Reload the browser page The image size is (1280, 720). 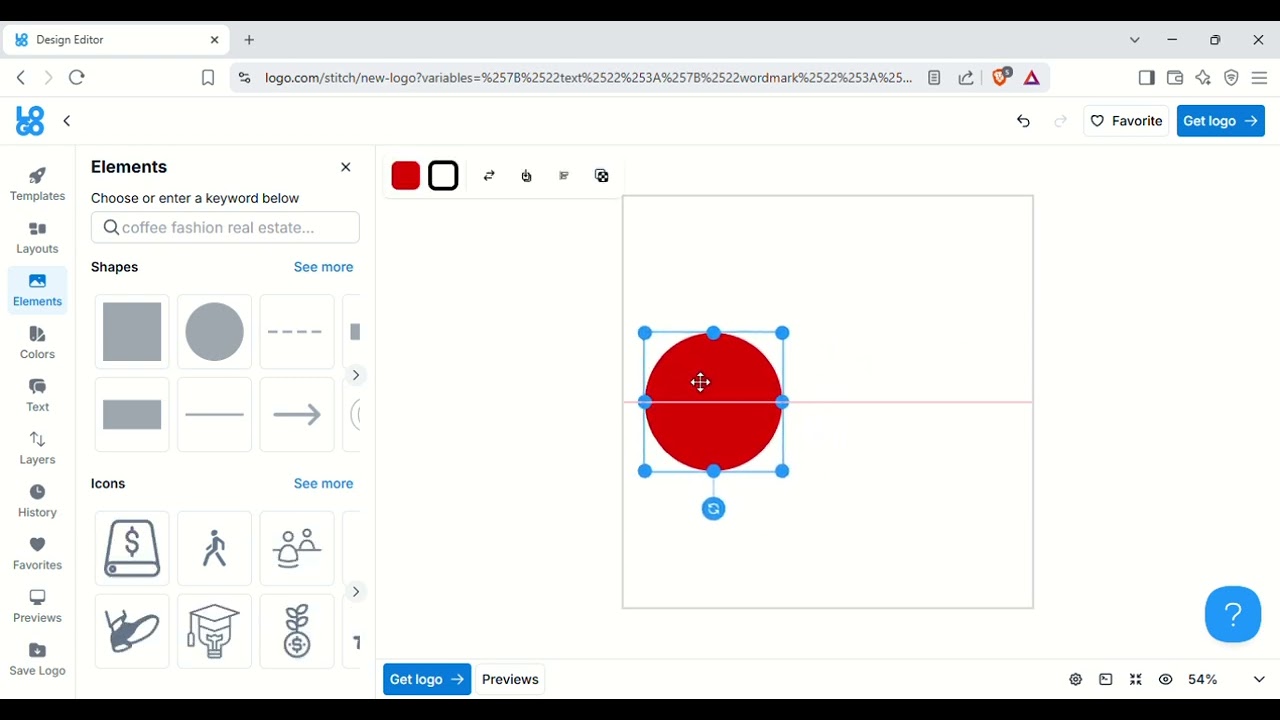point(77,77)
